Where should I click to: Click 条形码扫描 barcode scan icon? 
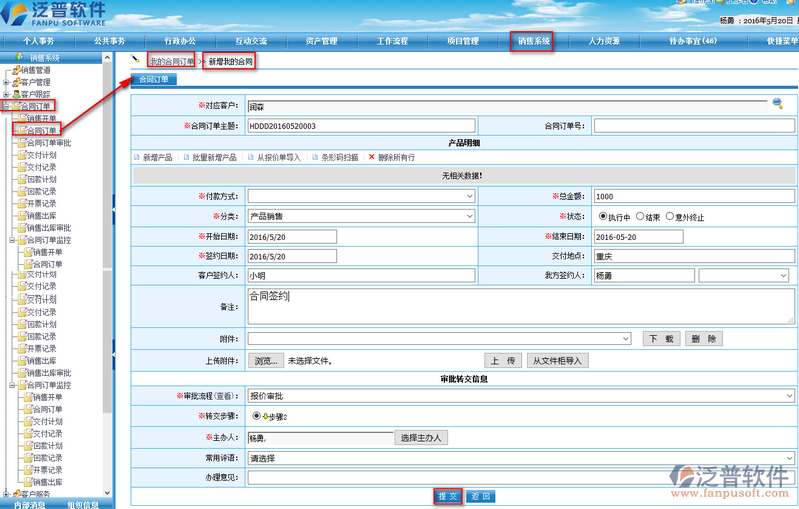click(314, 157)
